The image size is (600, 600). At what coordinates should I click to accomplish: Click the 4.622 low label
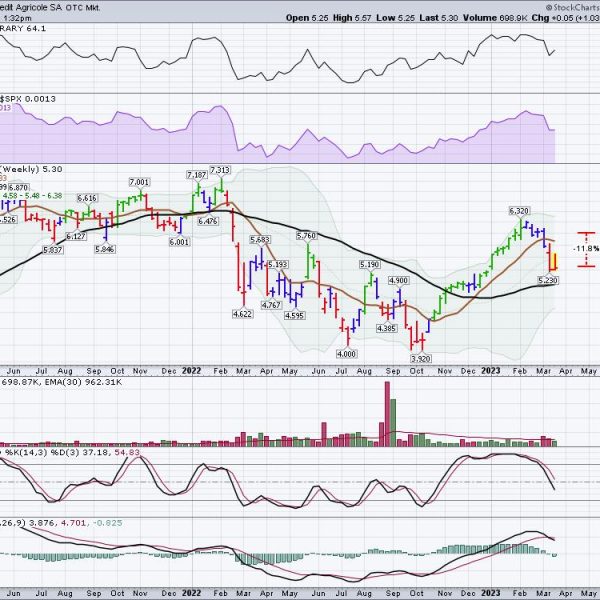[x=242, y=314]
